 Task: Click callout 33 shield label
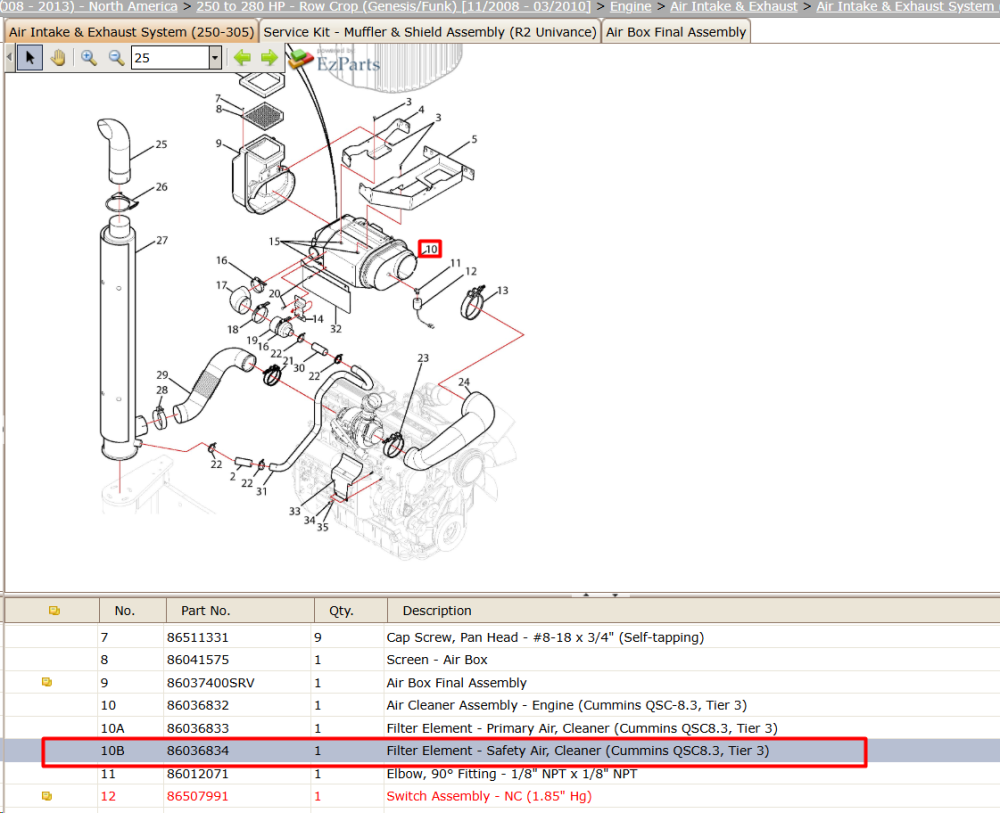pos(294,511)
